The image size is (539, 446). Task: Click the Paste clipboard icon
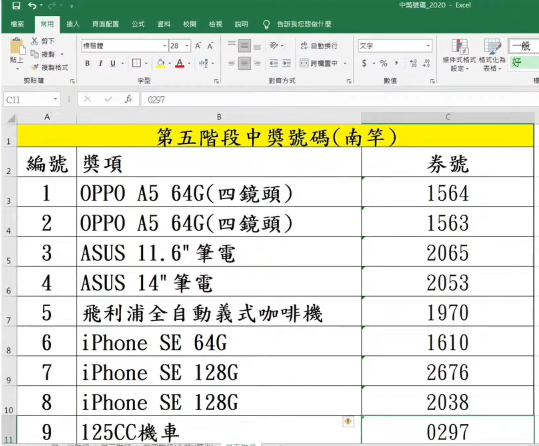tap(17, 47)
